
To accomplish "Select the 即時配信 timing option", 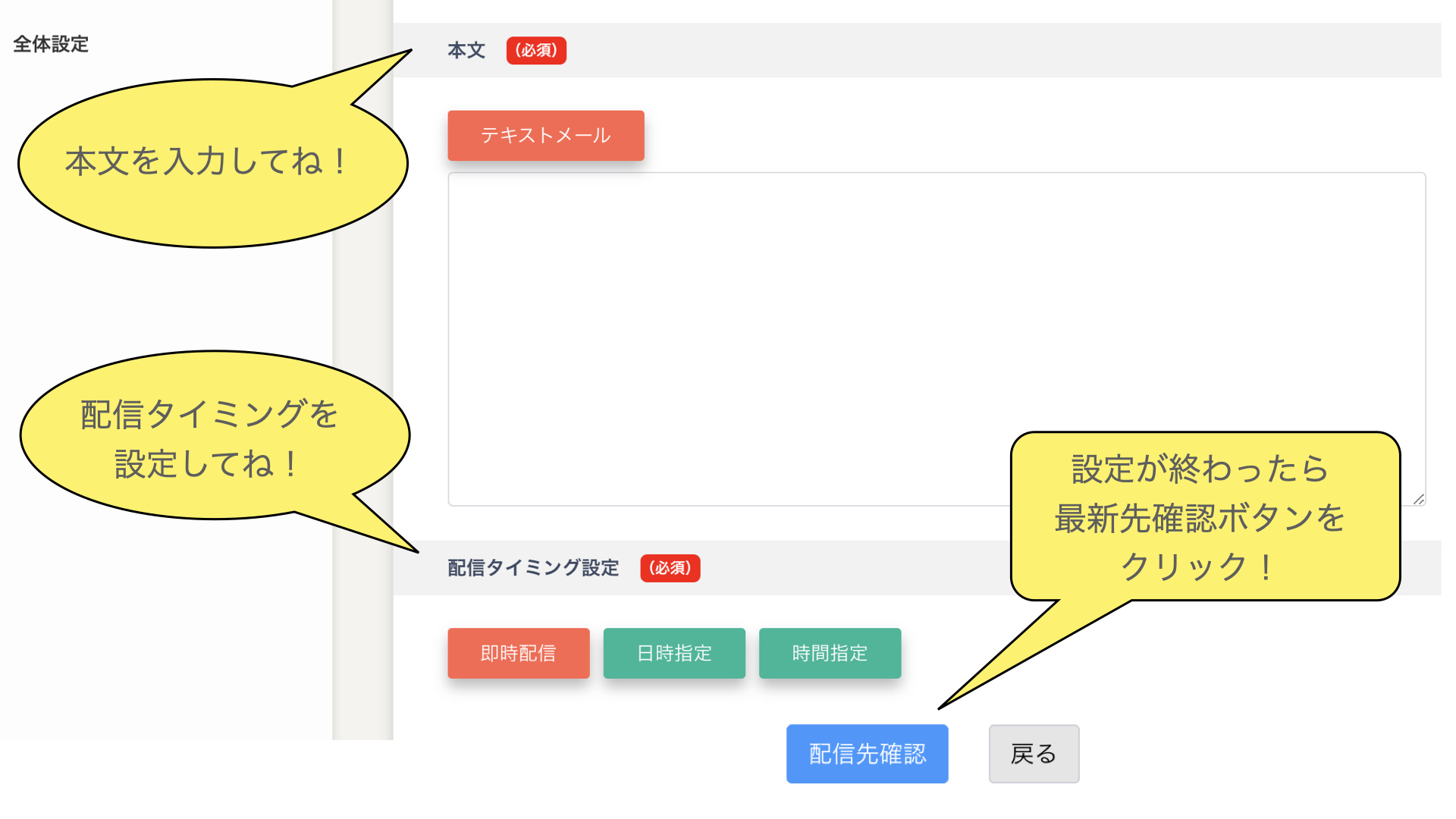I will 518,653.
